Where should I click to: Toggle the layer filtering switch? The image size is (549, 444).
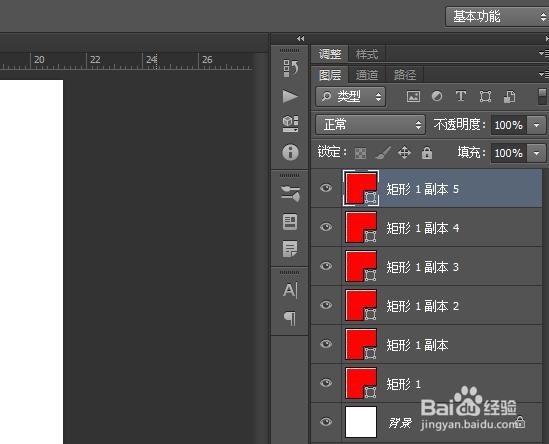click(x=542, y=96)
